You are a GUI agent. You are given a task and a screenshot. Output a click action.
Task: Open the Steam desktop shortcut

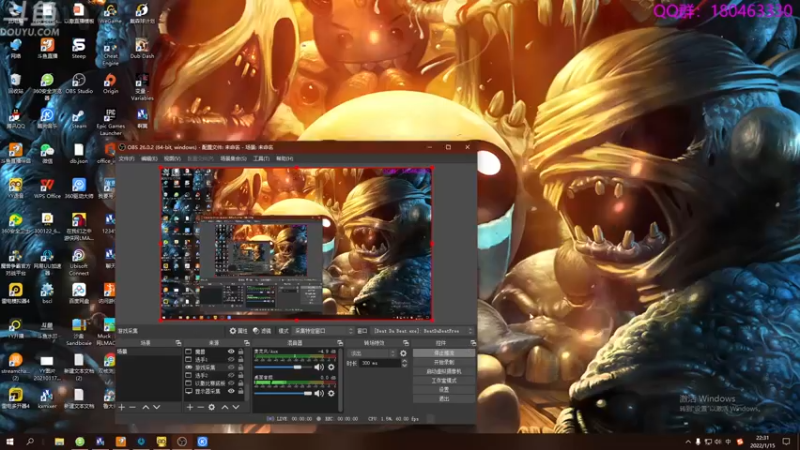point(79,119)
